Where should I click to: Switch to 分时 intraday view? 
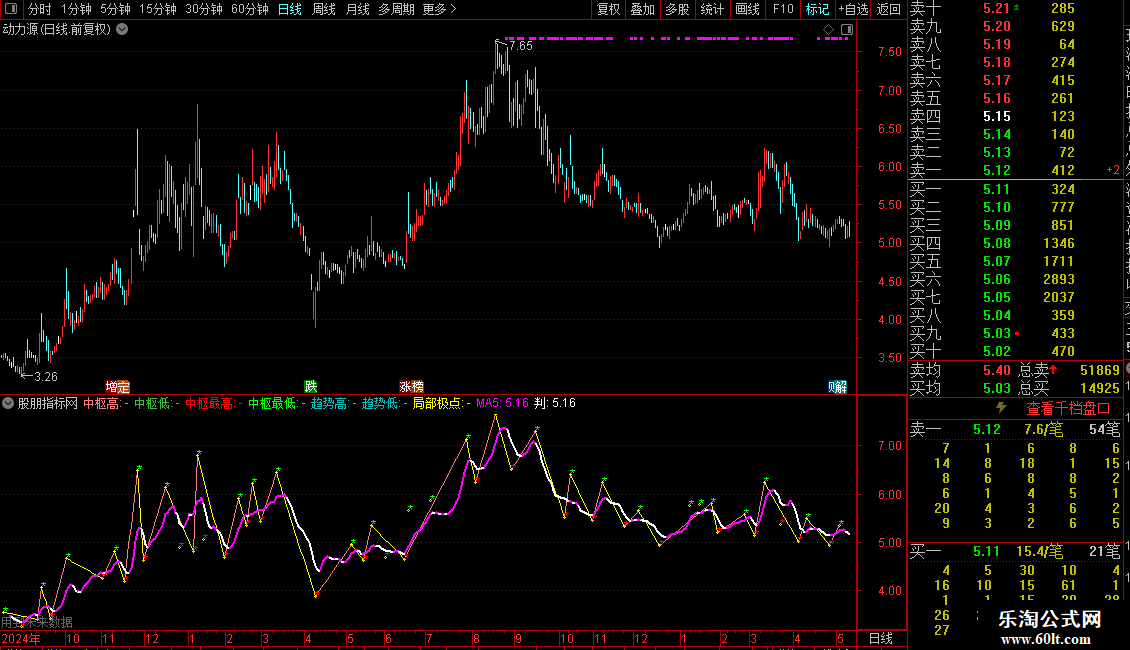40,9
